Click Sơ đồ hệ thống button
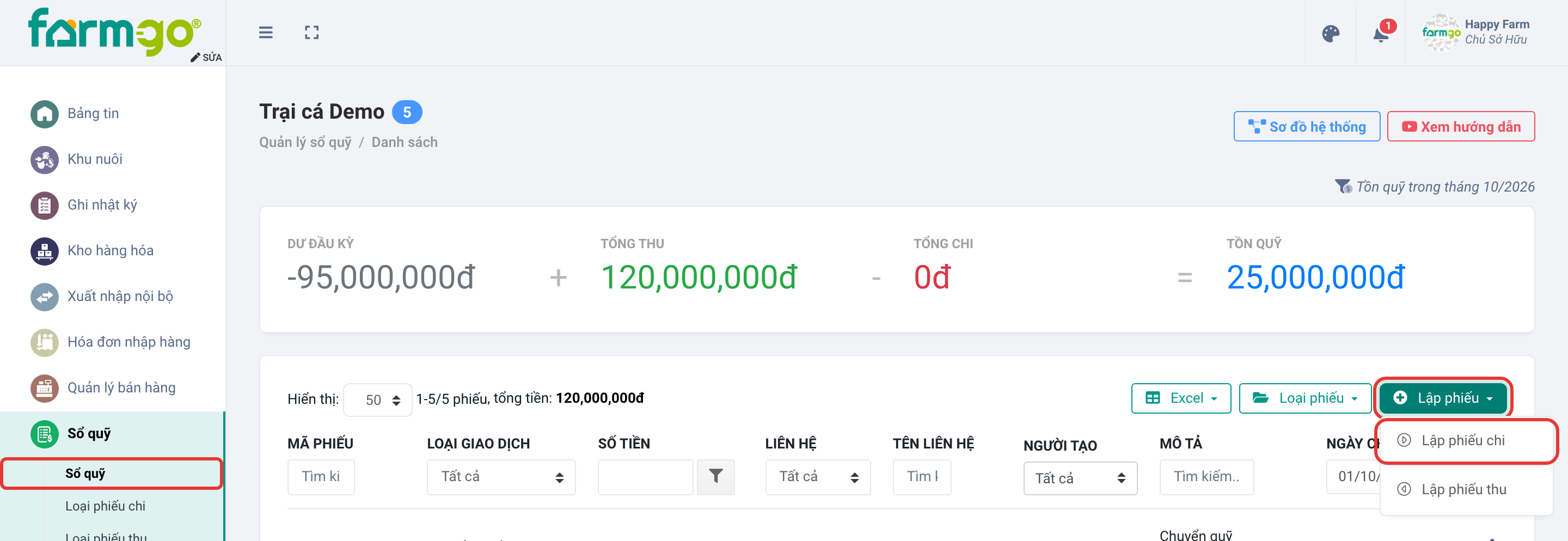The image size is (1568, 541). (1306, 127)
